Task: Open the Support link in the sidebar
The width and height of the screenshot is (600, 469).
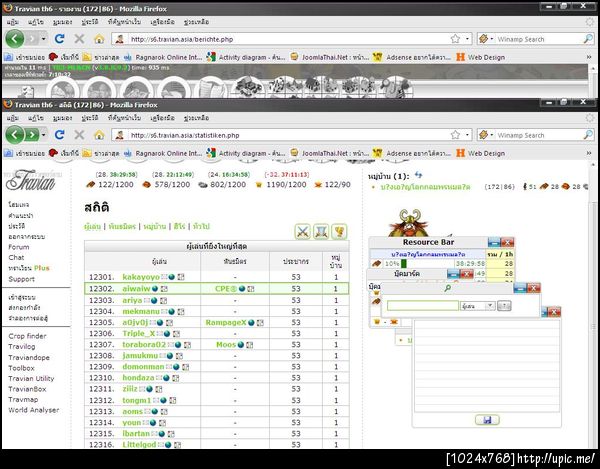Action: coord(21,279)
